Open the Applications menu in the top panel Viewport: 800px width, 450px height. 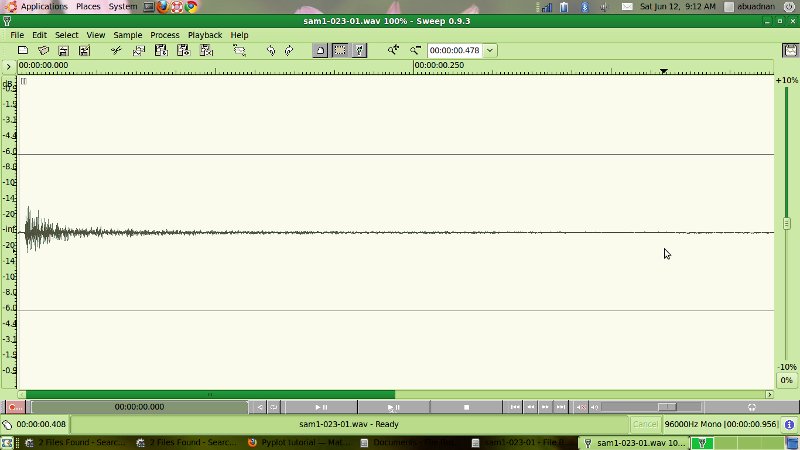(x=44, y=6)
